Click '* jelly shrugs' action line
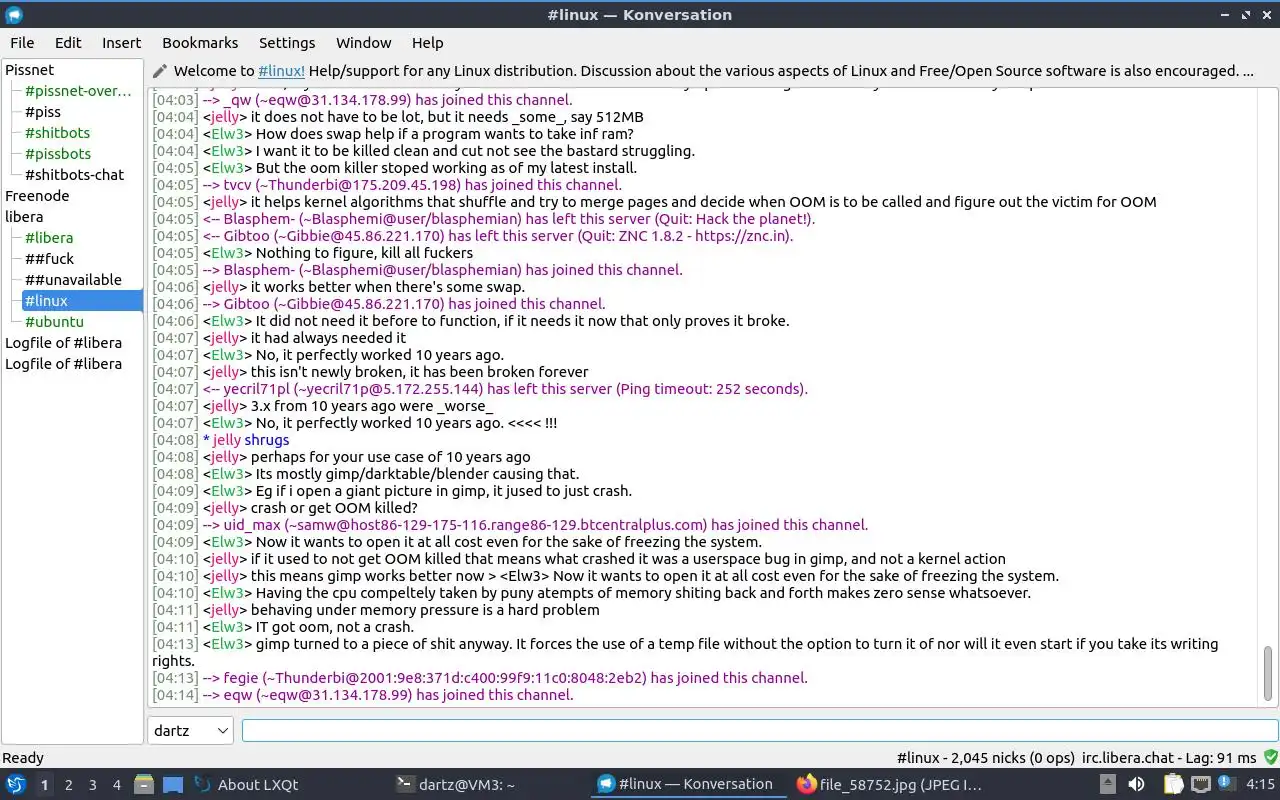 (246, 440)
